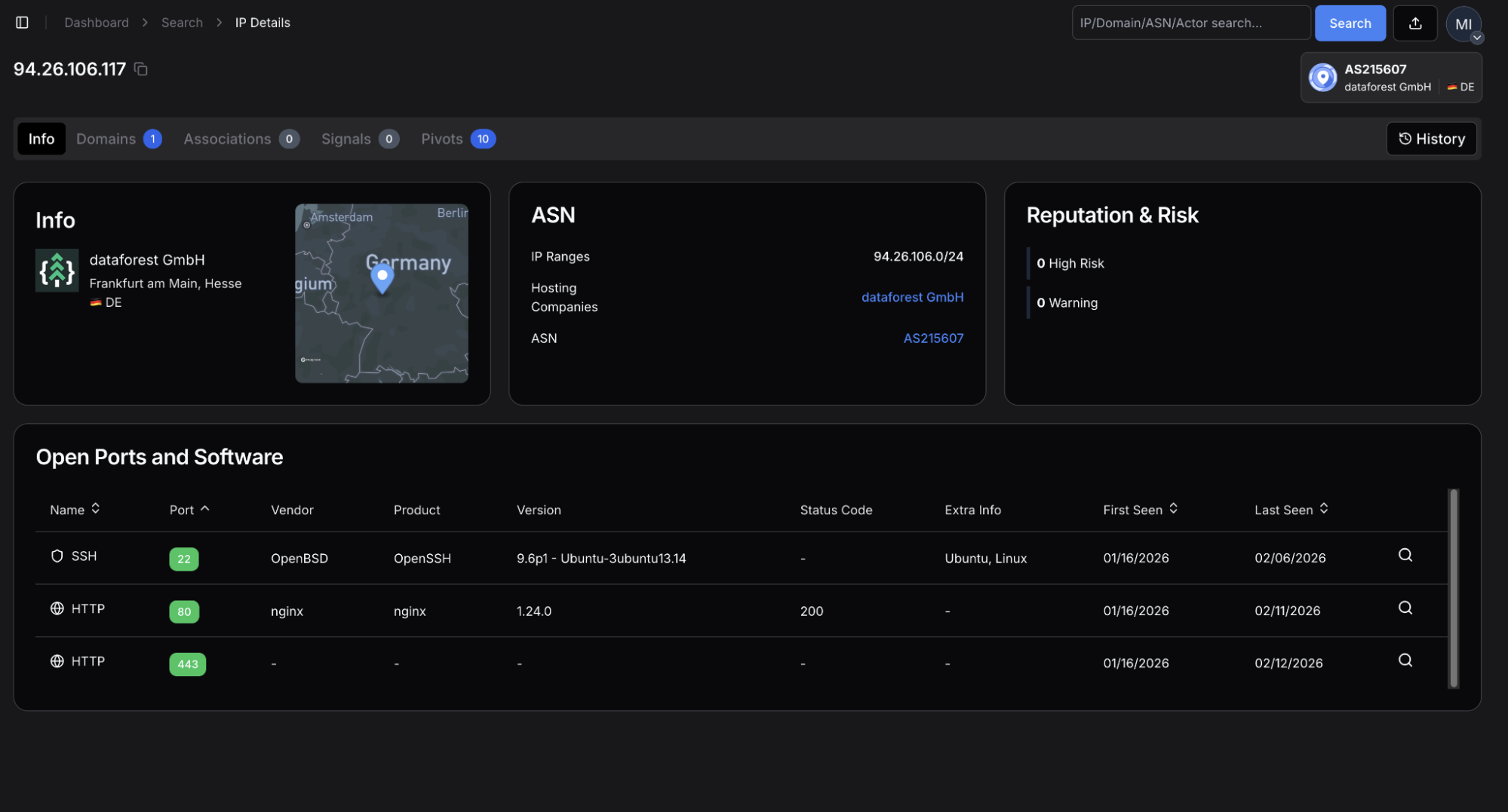Click the export/upload icon button
Image resolution: width=1508 pixels, height=812 pixels.
pos(1414,23)
